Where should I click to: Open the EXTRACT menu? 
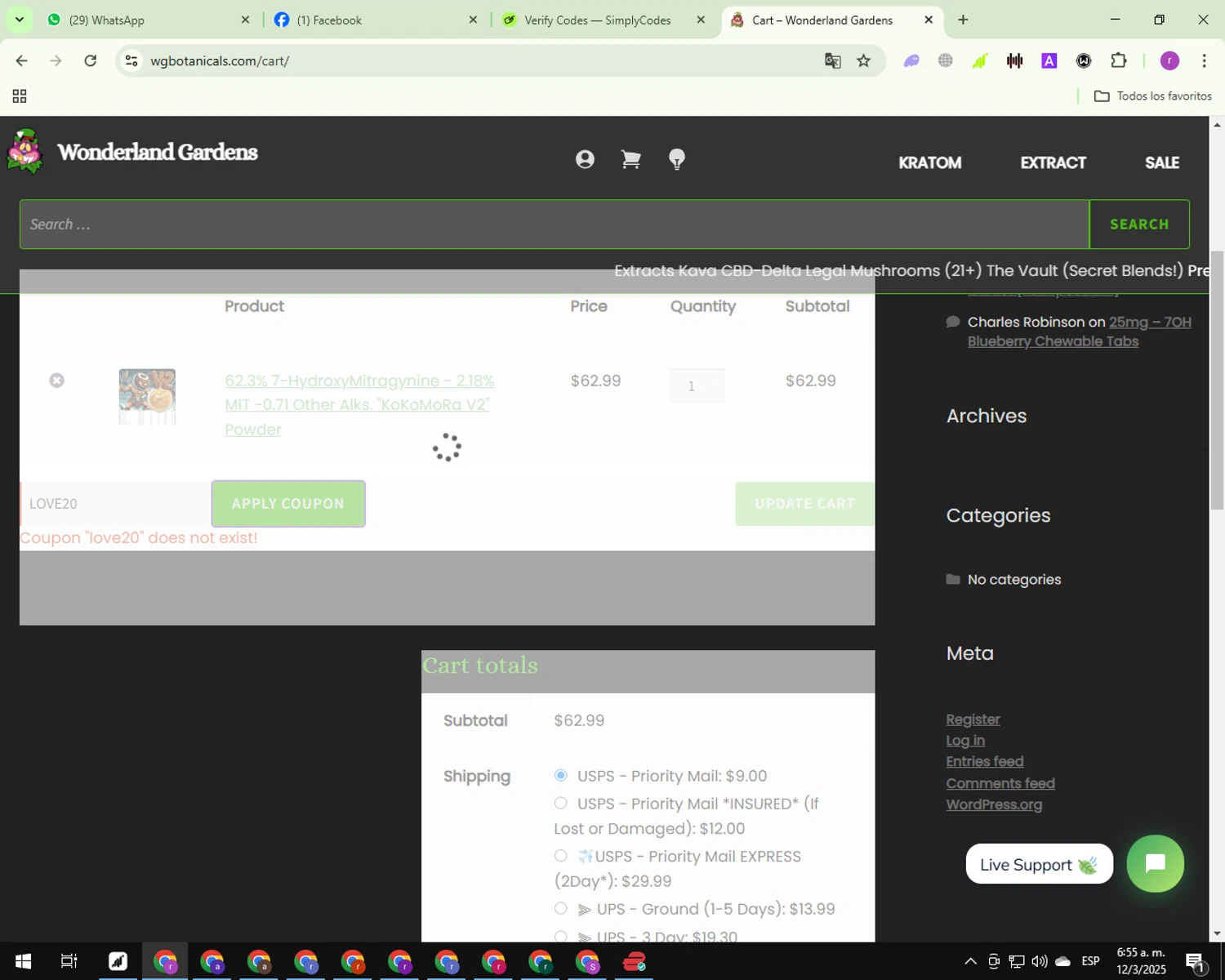(1053, 163)
